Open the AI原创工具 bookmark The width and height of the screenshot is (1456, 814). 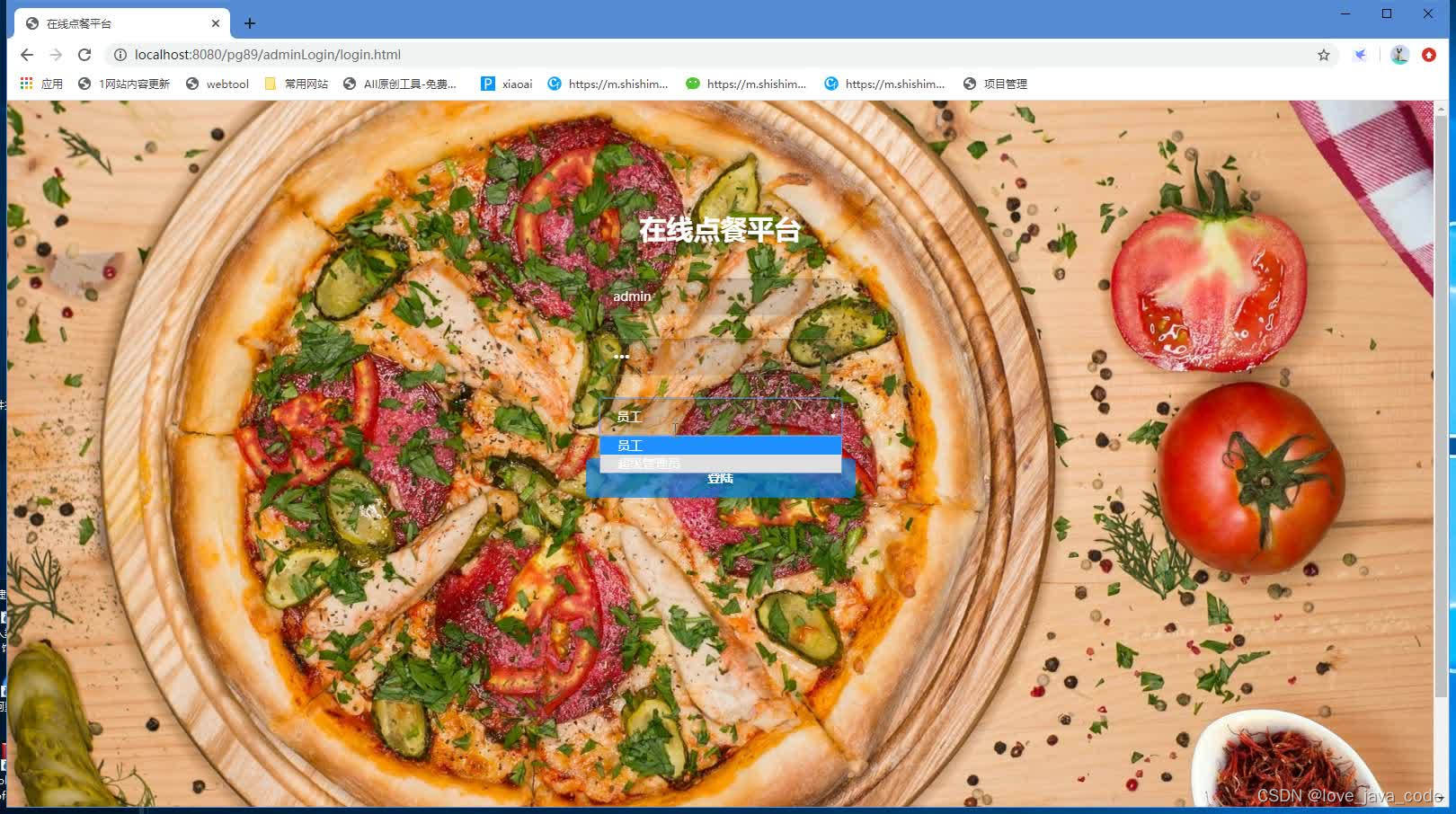pos(400,84)
